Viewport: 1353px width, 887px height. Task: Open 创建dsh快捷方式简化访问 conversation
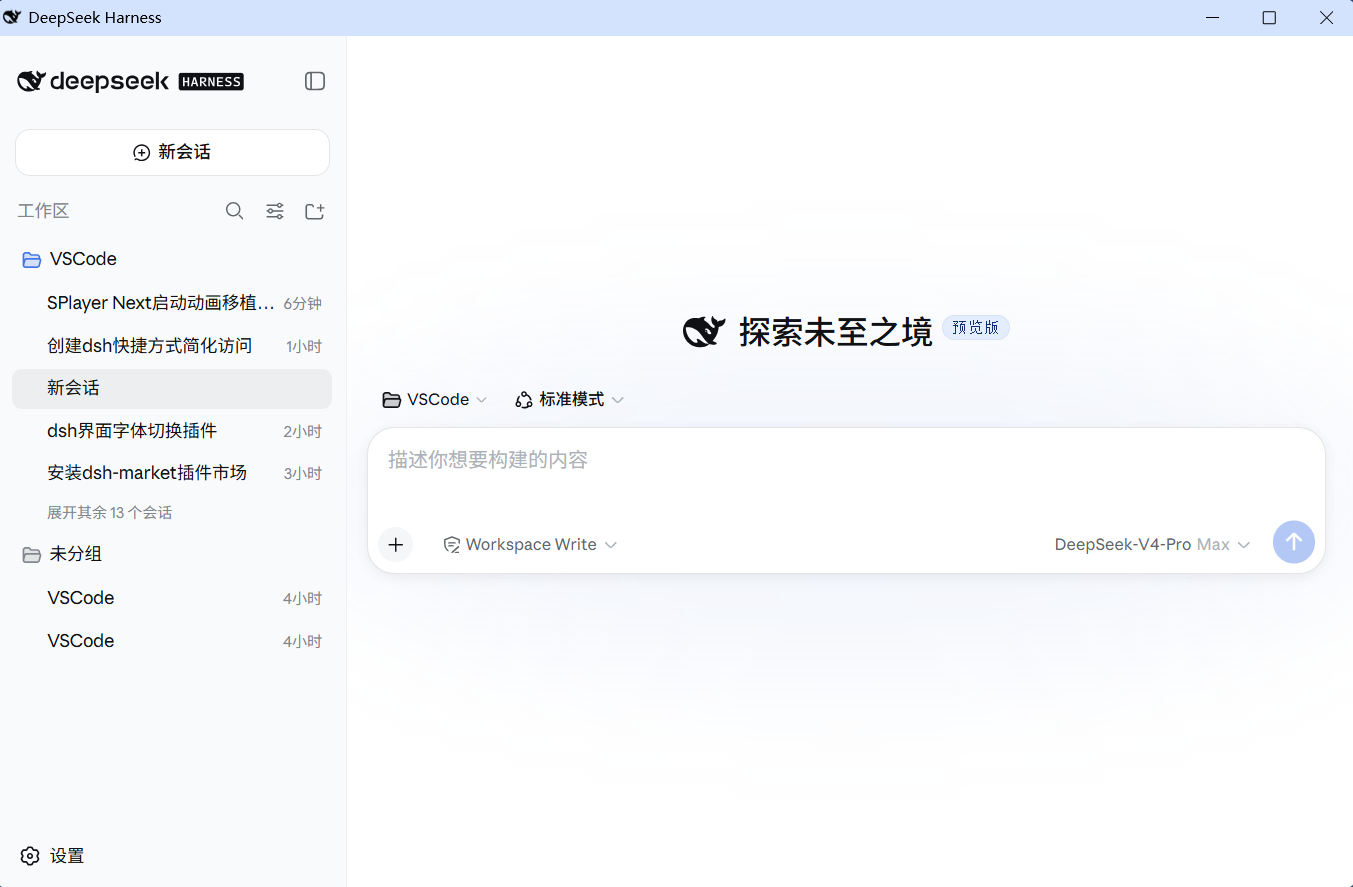(x=172, y=346)
